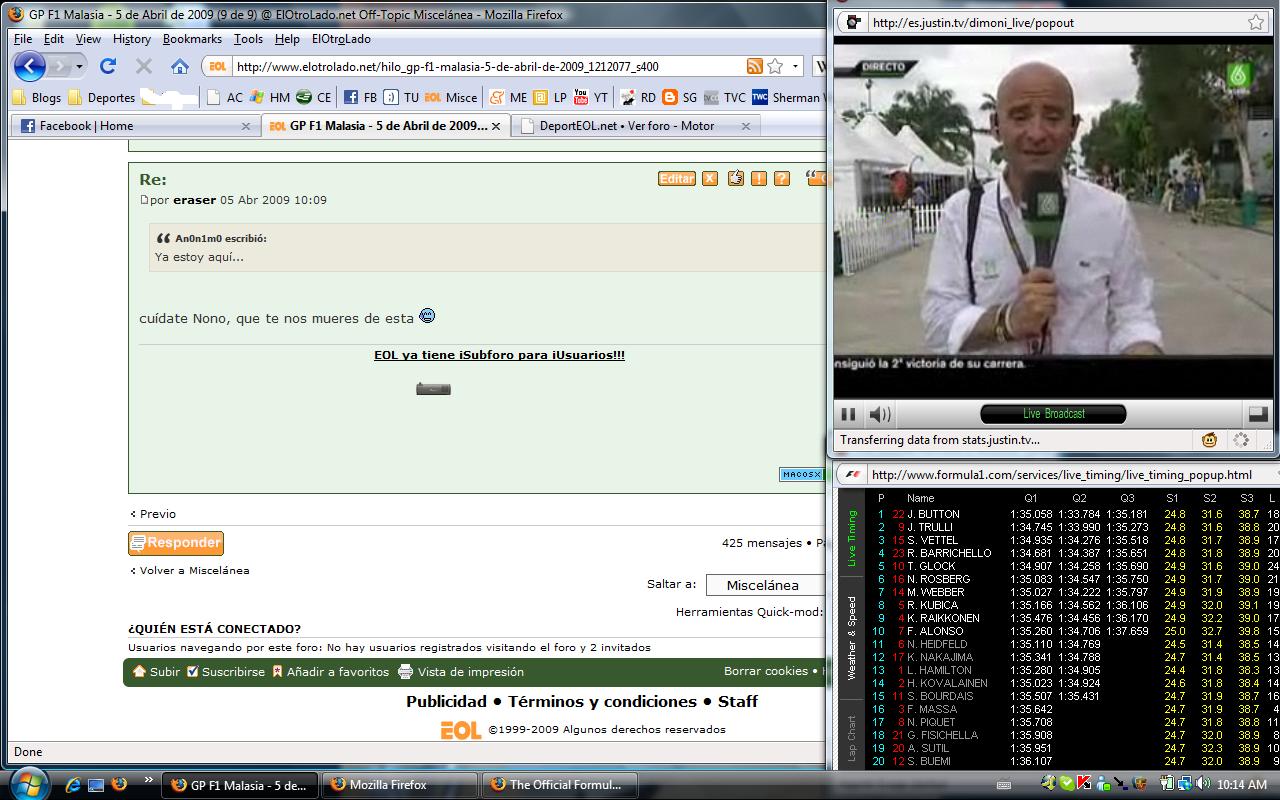This screenshot has width=1280, height=800.
Task: Open the Bookmarks menu
Action: [192, 39]
